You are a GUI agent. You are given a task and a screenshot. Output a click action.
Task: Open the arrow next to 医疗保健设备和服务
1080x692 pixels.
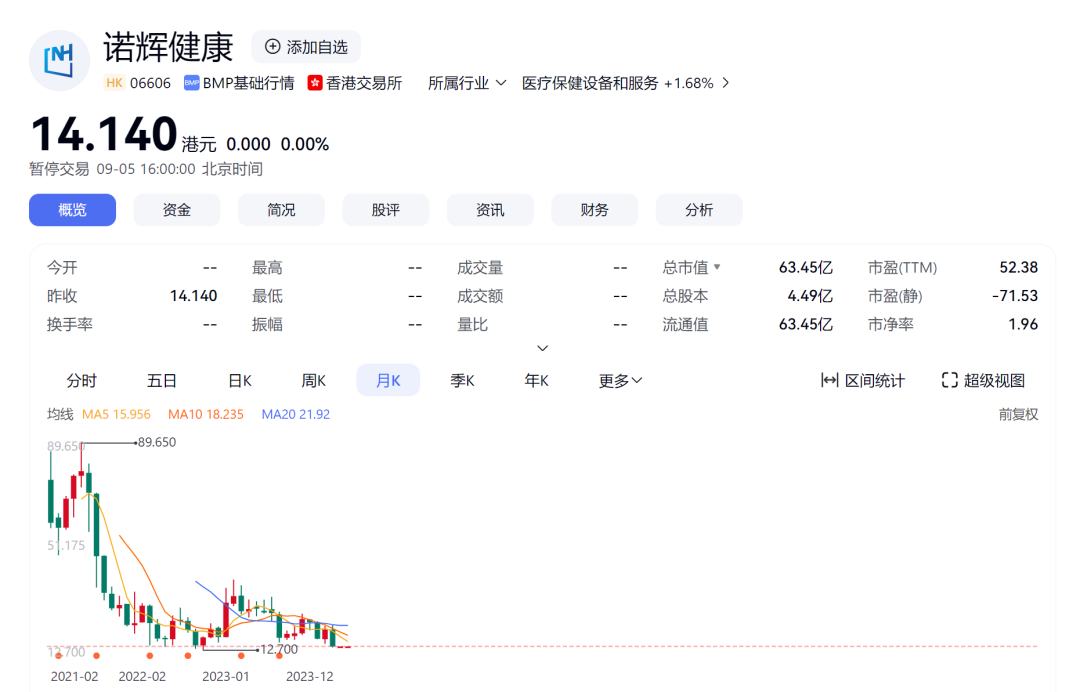tap(725, 83)
